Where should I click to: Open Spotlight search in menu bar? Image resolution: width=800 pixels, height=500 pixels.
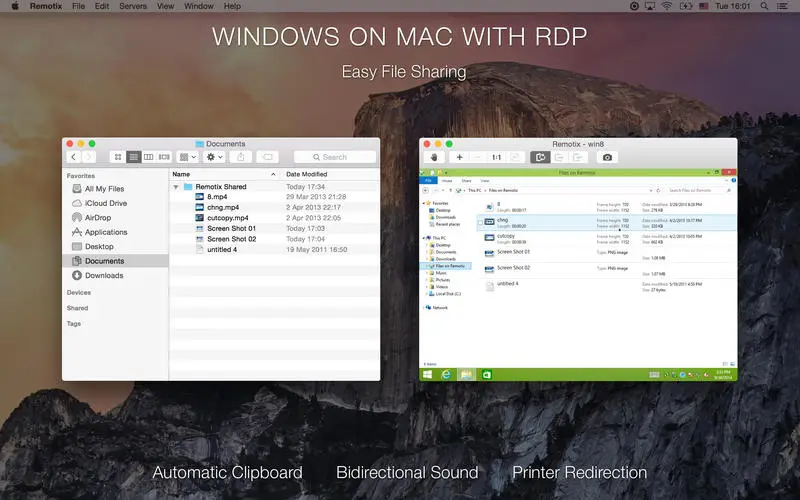[x=764, y=6]
